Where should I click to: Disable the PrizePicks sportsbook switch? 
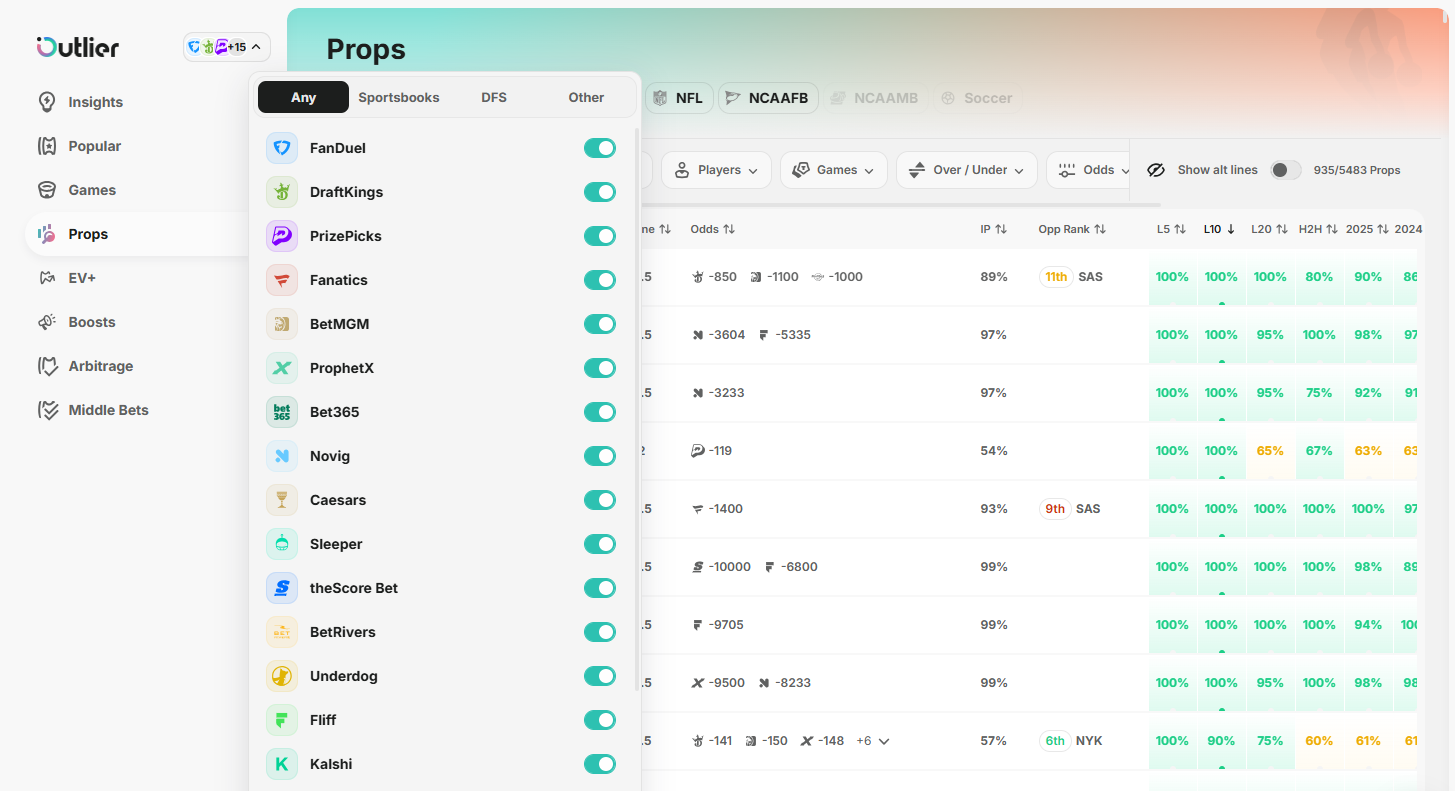tap(600, 236)
